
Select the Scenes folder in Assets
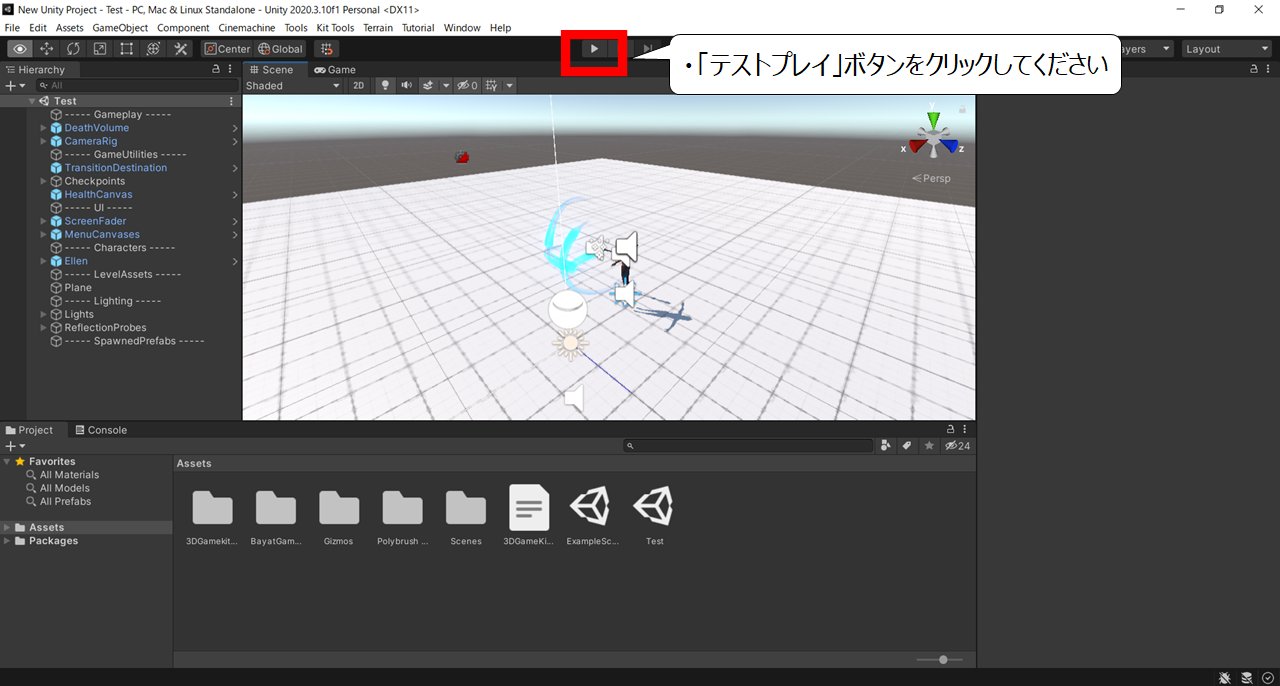[466, 518]
